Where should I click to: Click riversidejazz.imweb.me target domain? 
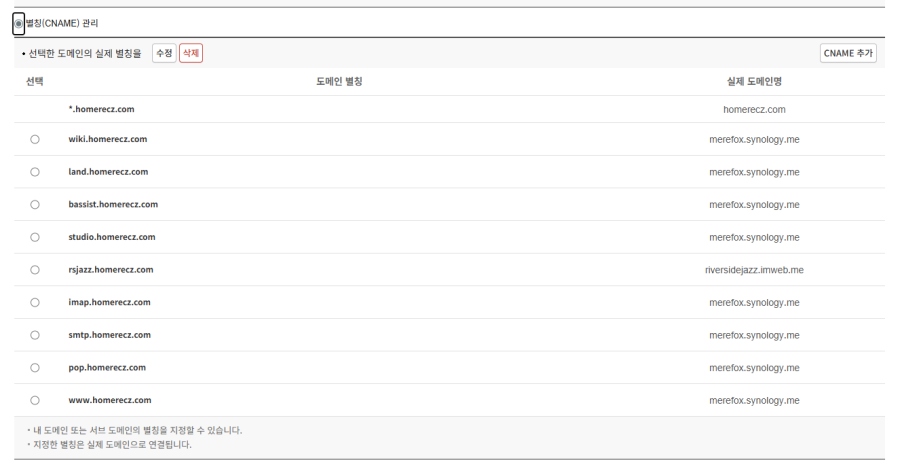pos(754,270)
